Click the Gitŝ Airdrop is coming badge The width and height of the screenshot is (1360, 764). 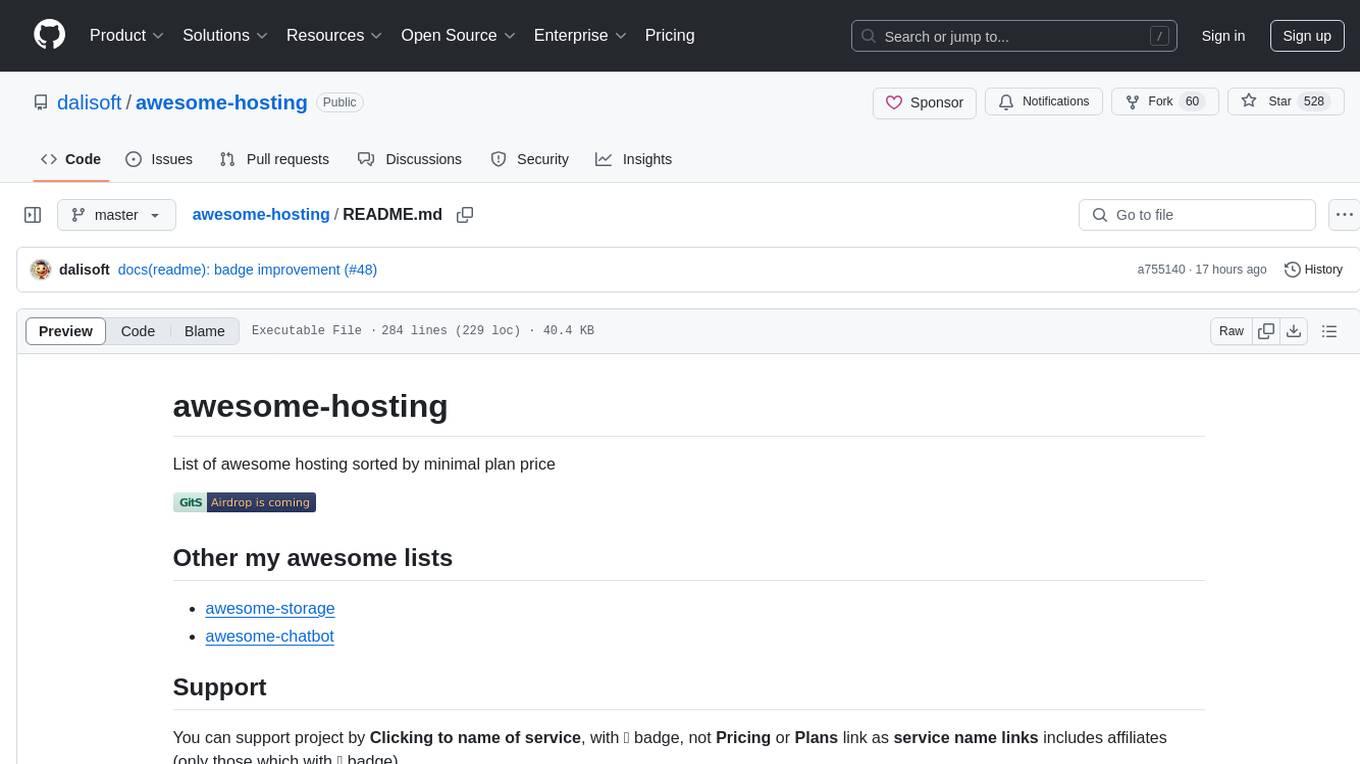pyautogui.click(x=244, y=502)
